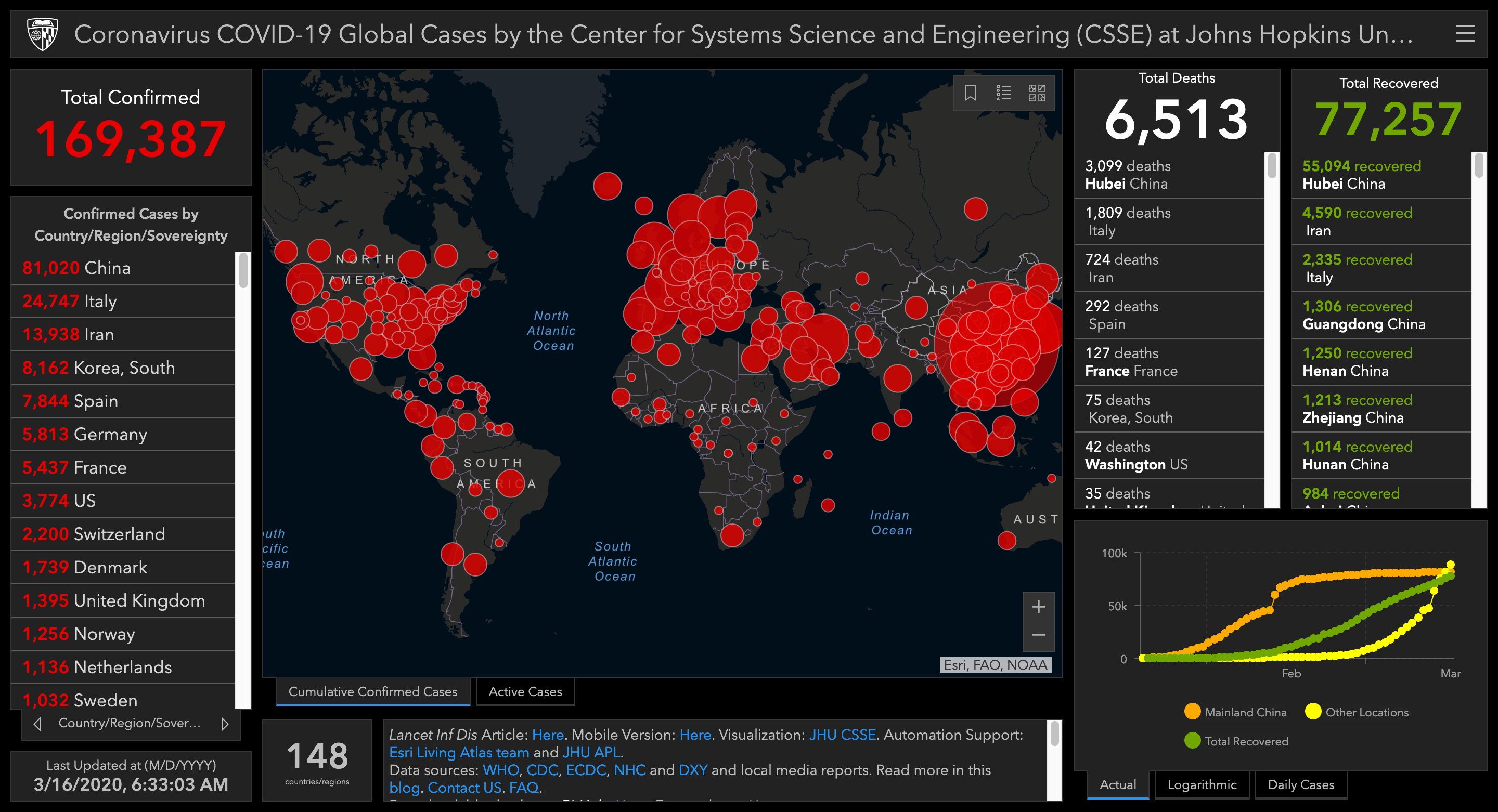Screen dimensions: 1498x812
Task: Zoom out on the map with minus
Action: [1038, 635]
